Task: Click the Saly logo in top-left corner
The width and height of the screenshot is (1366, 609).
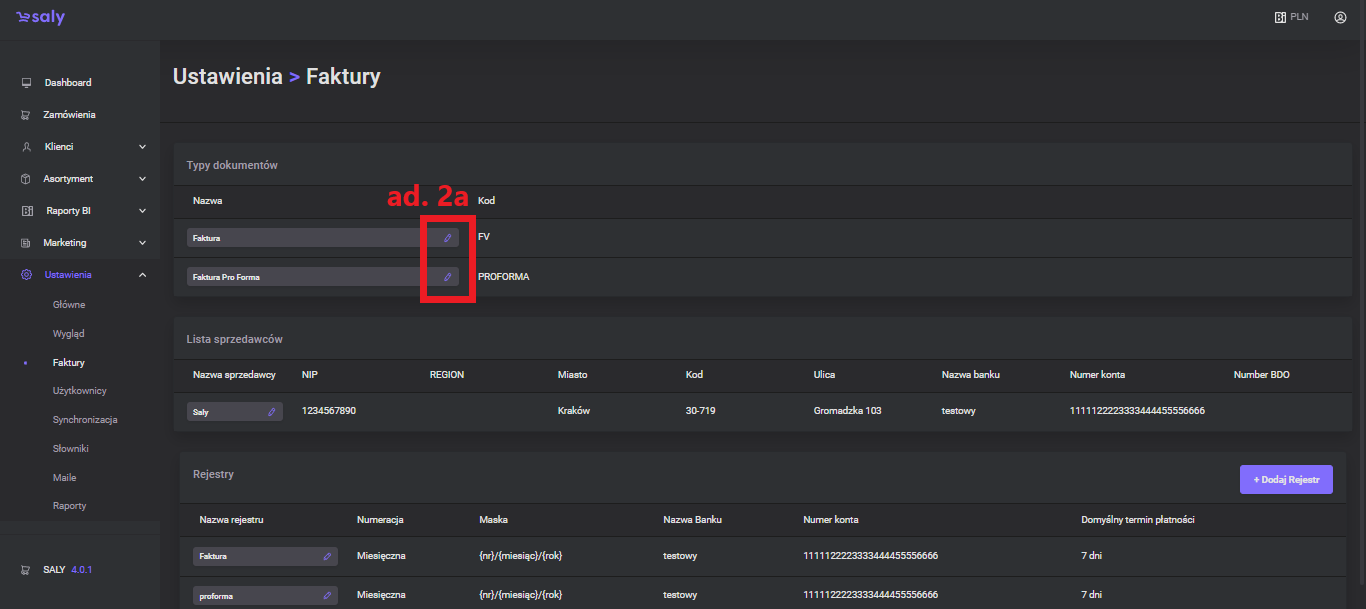Action: tap(40, 18)
